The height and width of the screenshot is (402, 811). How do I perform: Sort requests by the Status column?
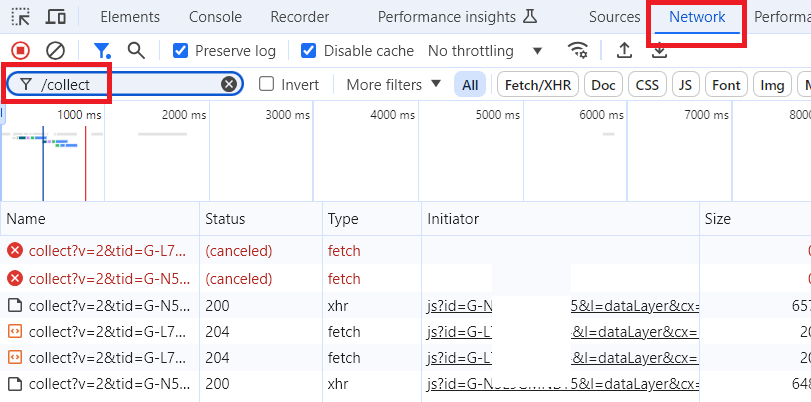[x=225, y=219]
